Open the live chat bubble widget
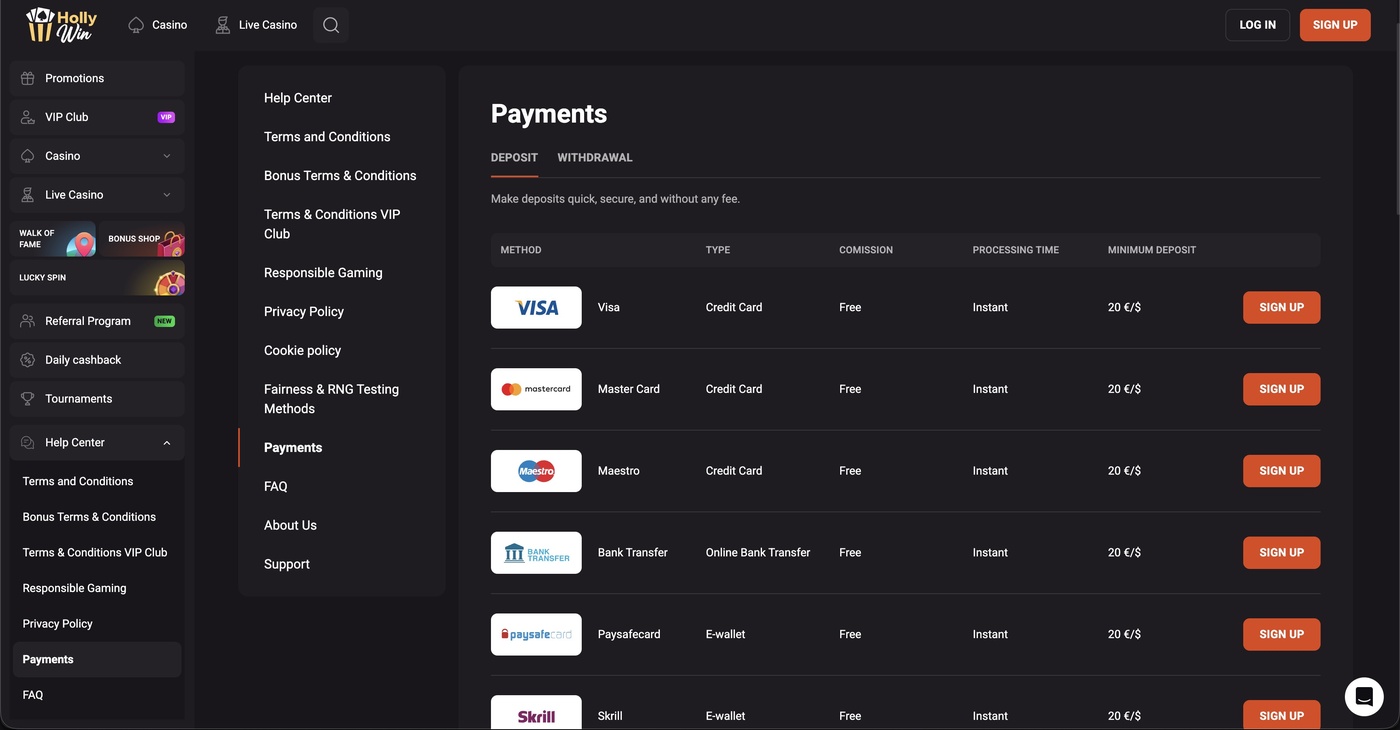The height and width of the screenshot is (730, 1400). click(1364, 697)
